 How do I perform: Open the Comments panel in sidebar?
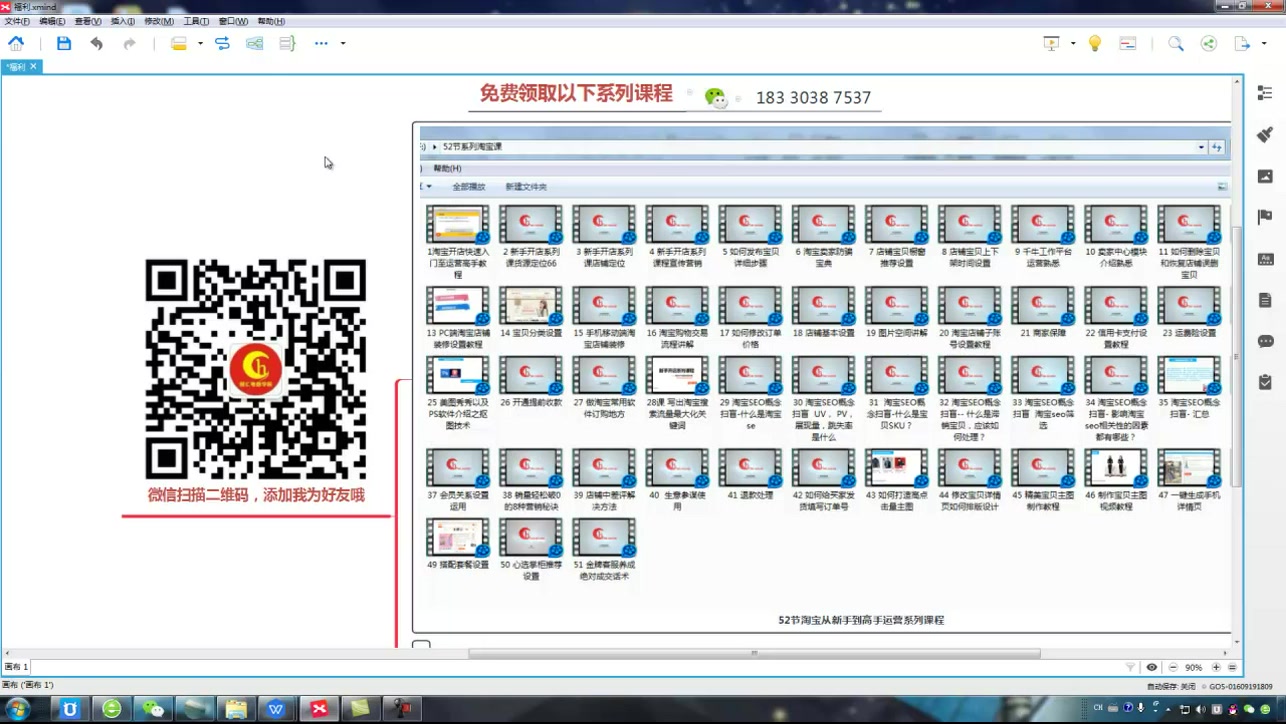point(1265,341)
